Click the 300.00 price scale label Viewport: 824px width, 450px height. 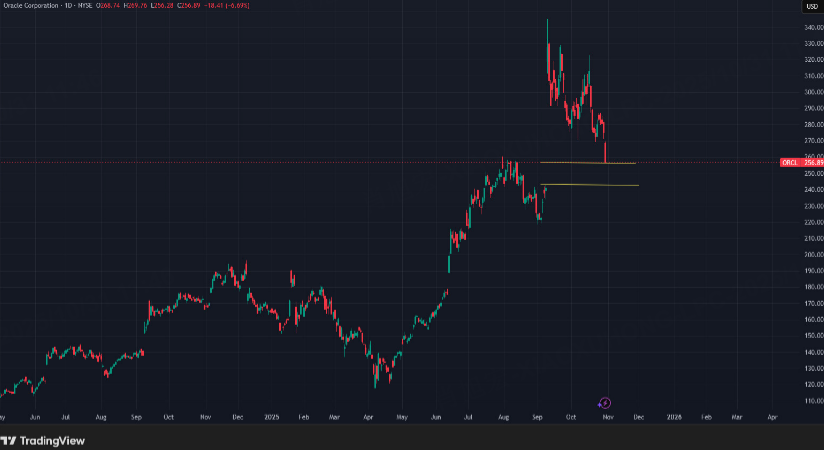[x=812, y=92]
